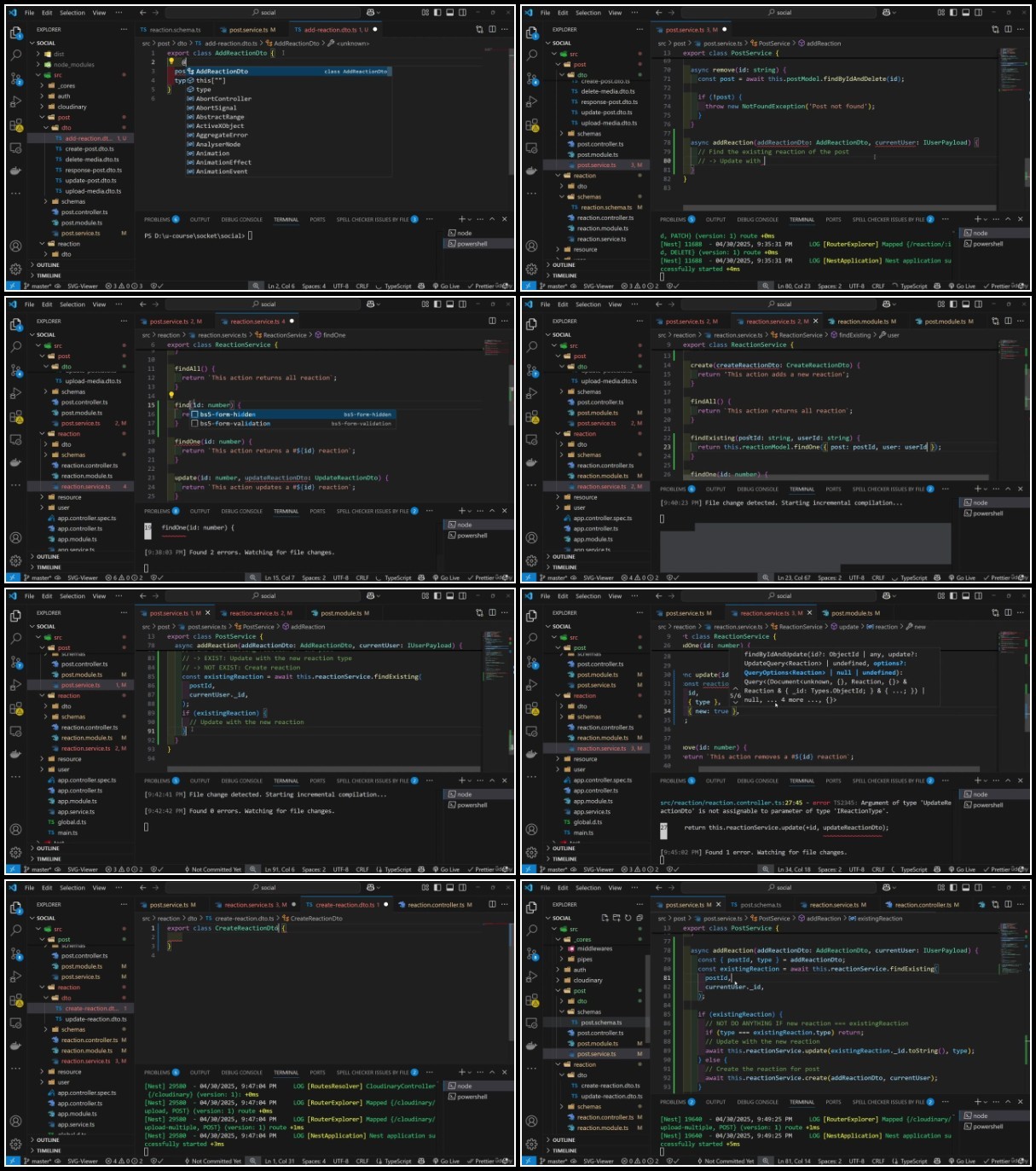
Task: Click Open Changes icon in add-reaction.dto.ts editor toolbar
Action: (479, 29)
